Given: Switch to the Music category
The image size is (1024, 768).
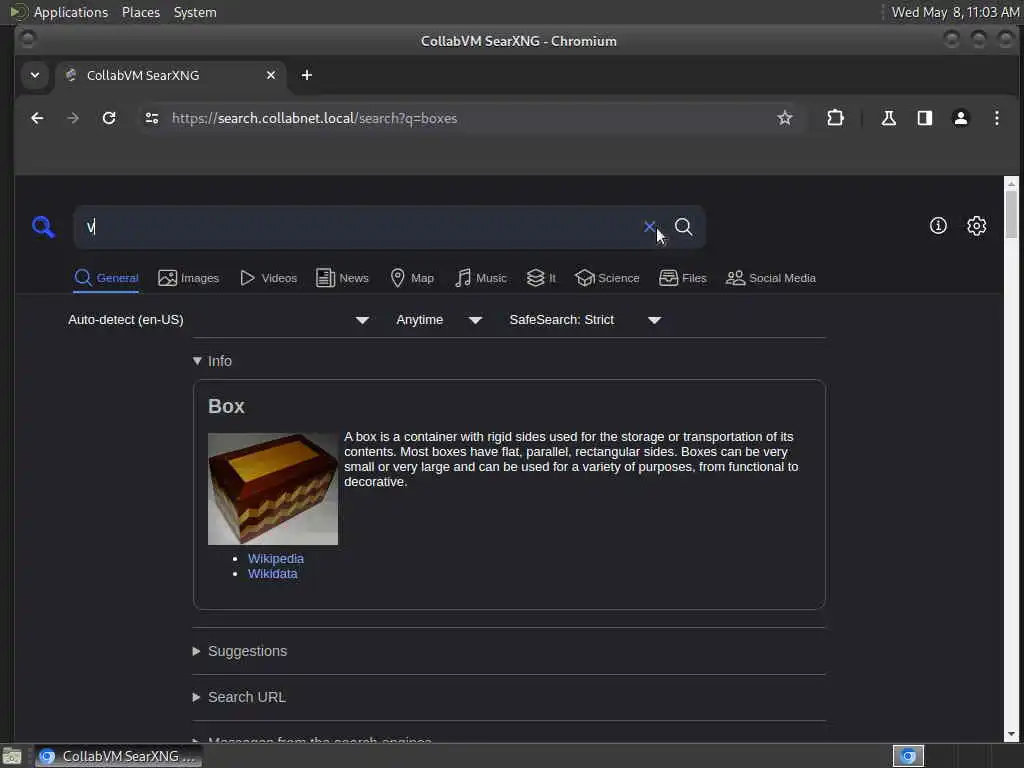Looking at the screenshot, I should [481, 278].
